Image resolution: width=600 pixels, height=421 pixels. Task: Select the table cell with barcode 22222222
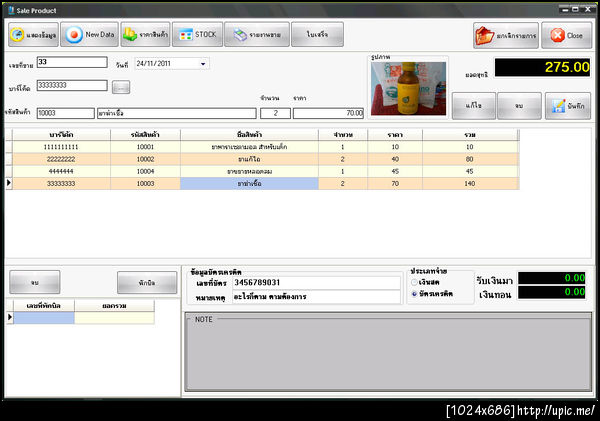click(x=61, y=159)
